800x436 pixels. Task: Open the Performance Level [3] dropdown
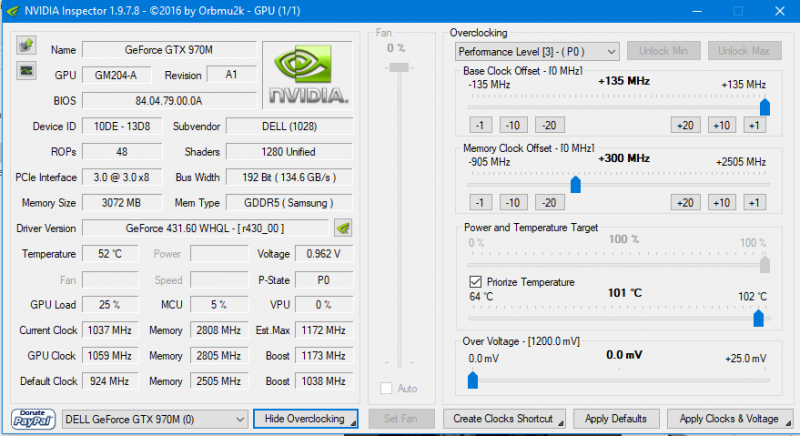click(537, 52)
